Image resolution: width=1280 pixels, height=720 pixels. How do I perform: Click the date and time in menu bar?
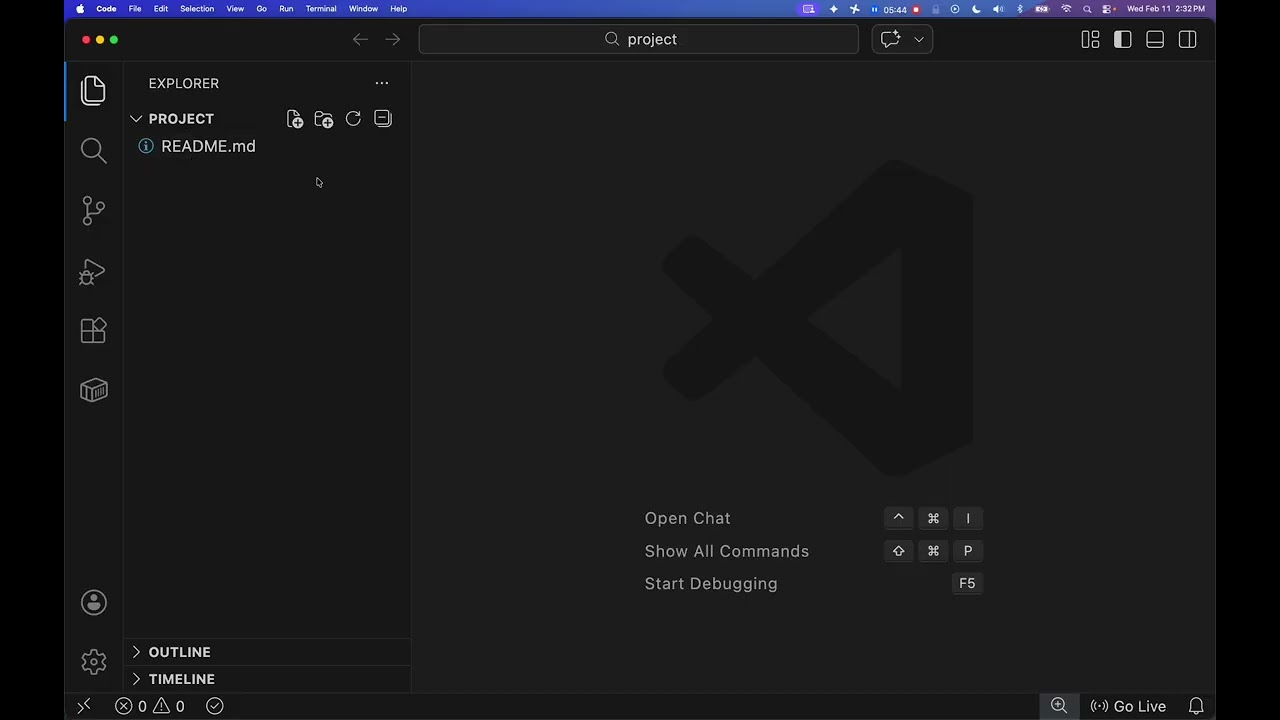[1166, 9]
